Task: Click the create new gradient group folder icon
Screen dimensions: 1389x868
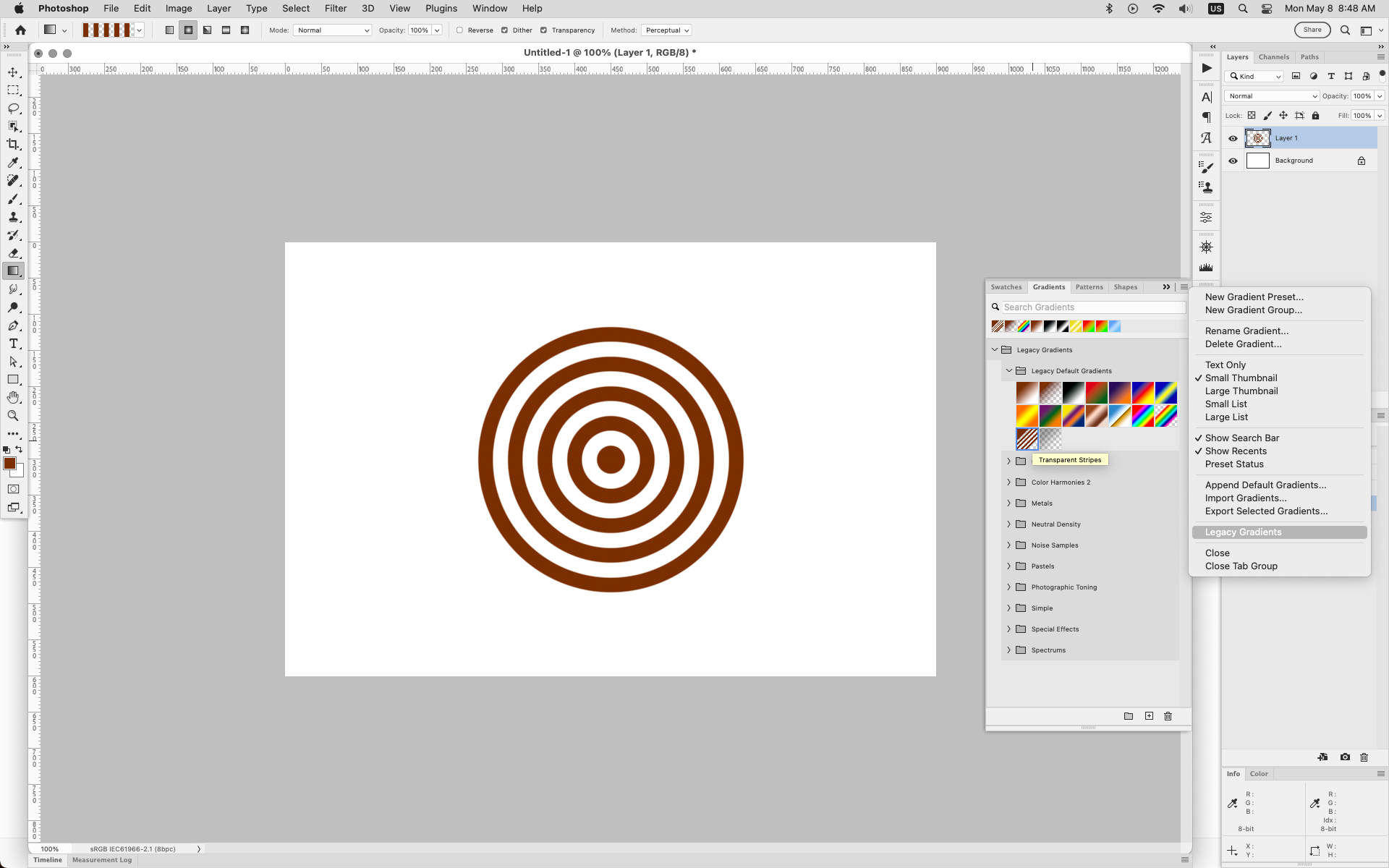Action: (1129, 716)
